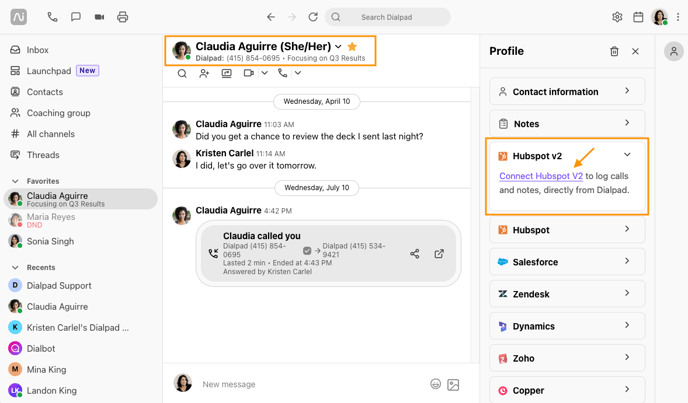The height and width of the screenshot is (403, 688).
Task: Search within conversation magnifier icon
Action: click(182, 73)
